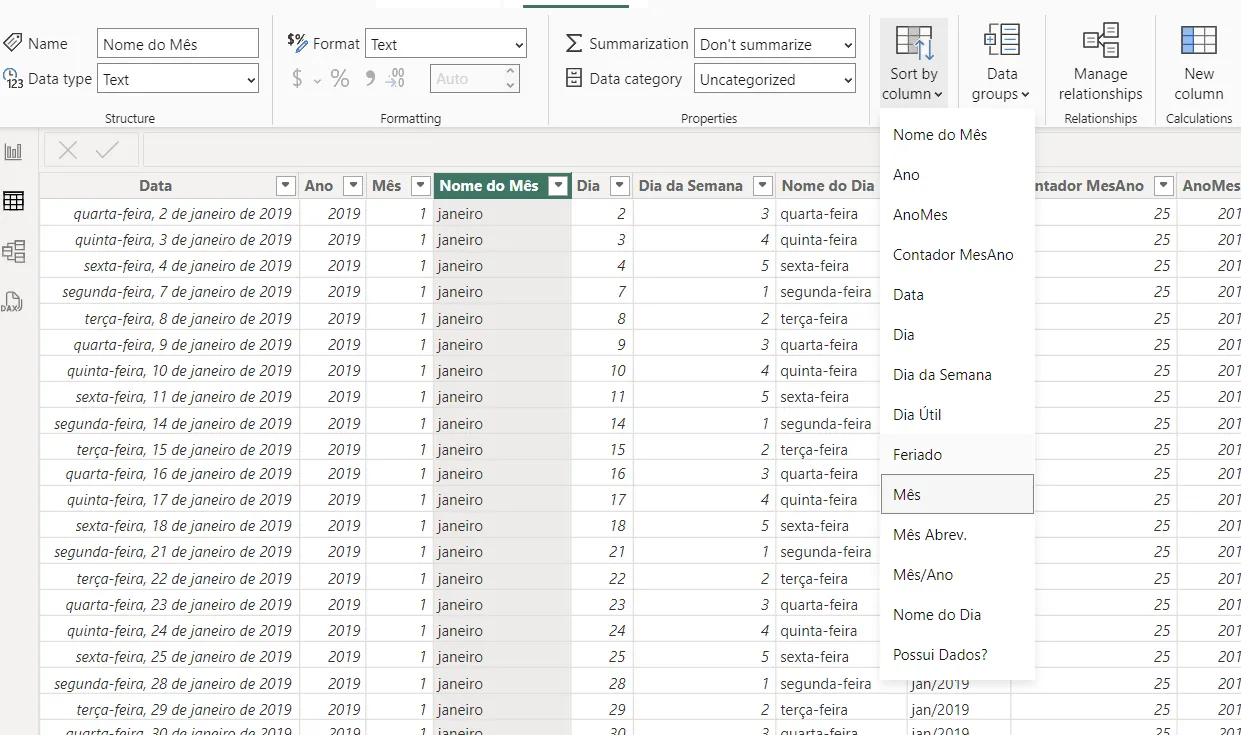Commit formula with the checkmark icon
This screenshot has height=735, width=1241.
[107, 151]
